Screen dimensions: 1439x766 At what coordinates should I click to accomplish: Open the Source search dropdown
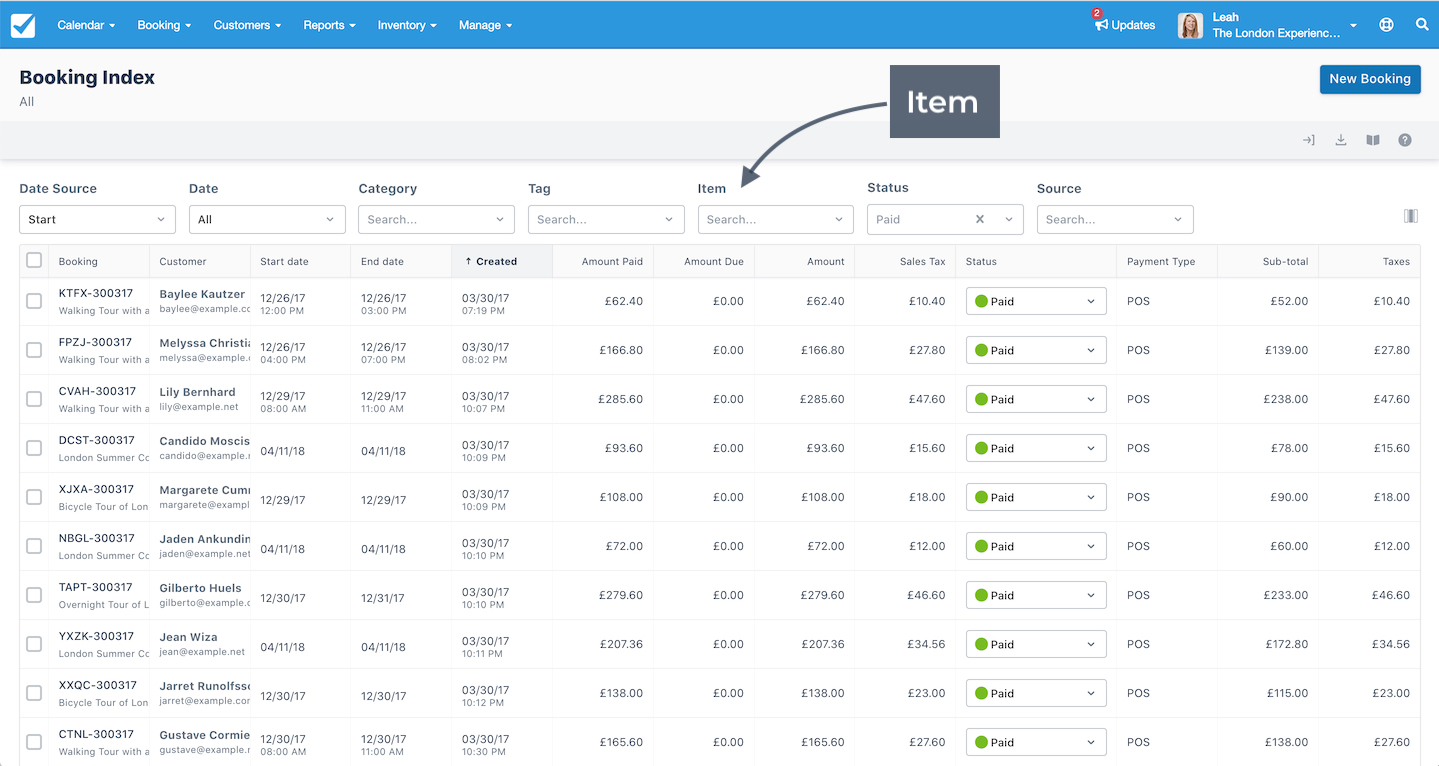pyautogui.click(x=1115, y=219)
